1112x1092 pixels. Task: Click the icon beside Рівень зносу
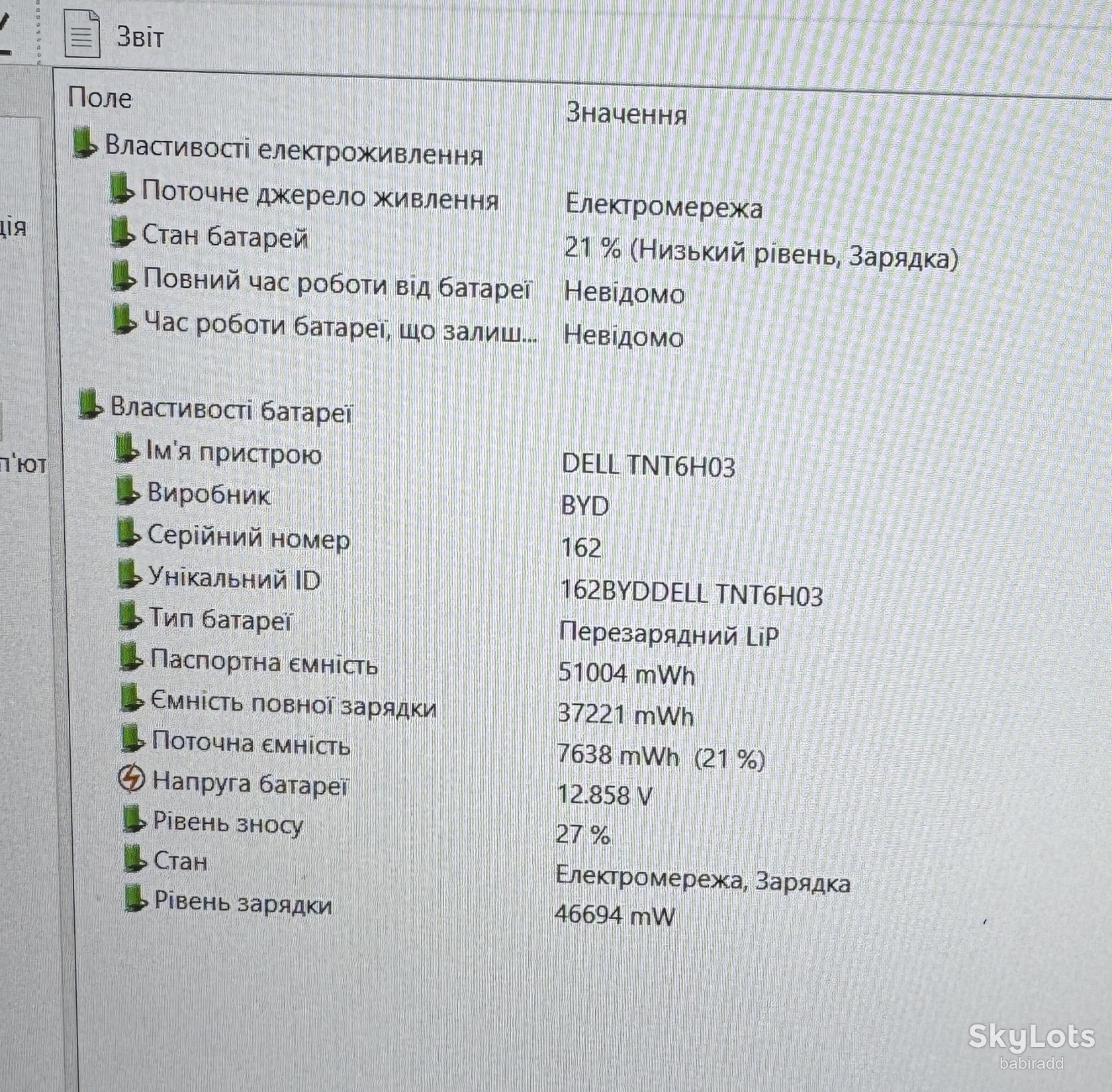134,819
